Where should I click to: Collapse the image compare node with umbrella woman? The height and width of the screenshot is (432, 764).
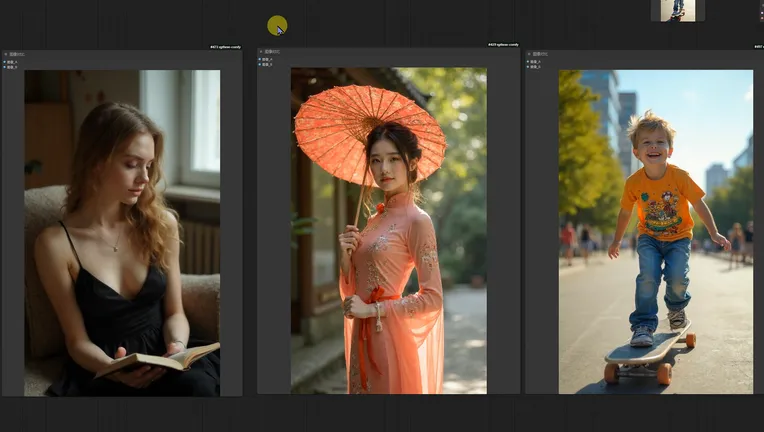click(261, 52)
